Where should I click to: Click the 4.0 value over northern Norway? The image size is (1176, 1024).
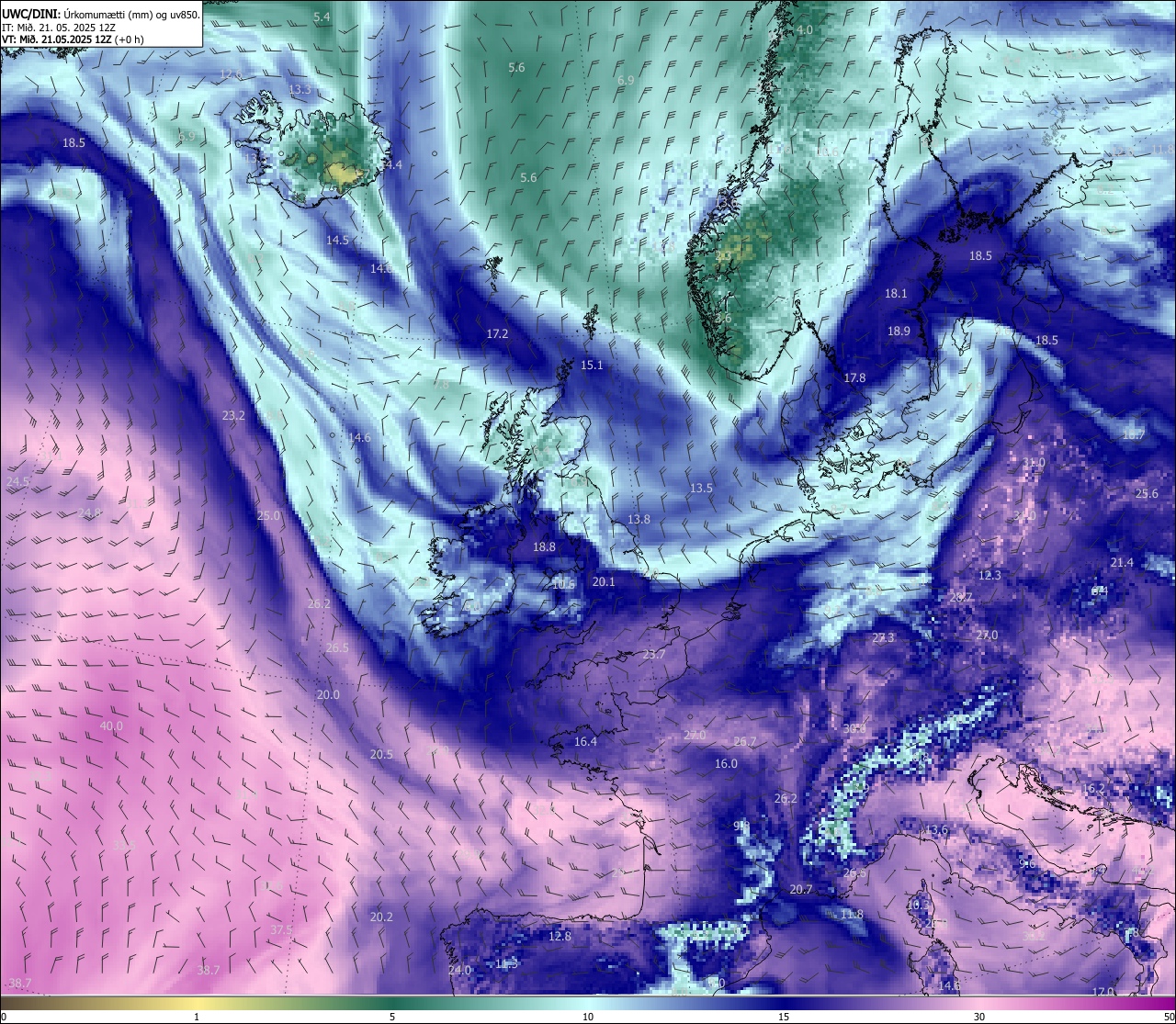(x=805, y=30)
